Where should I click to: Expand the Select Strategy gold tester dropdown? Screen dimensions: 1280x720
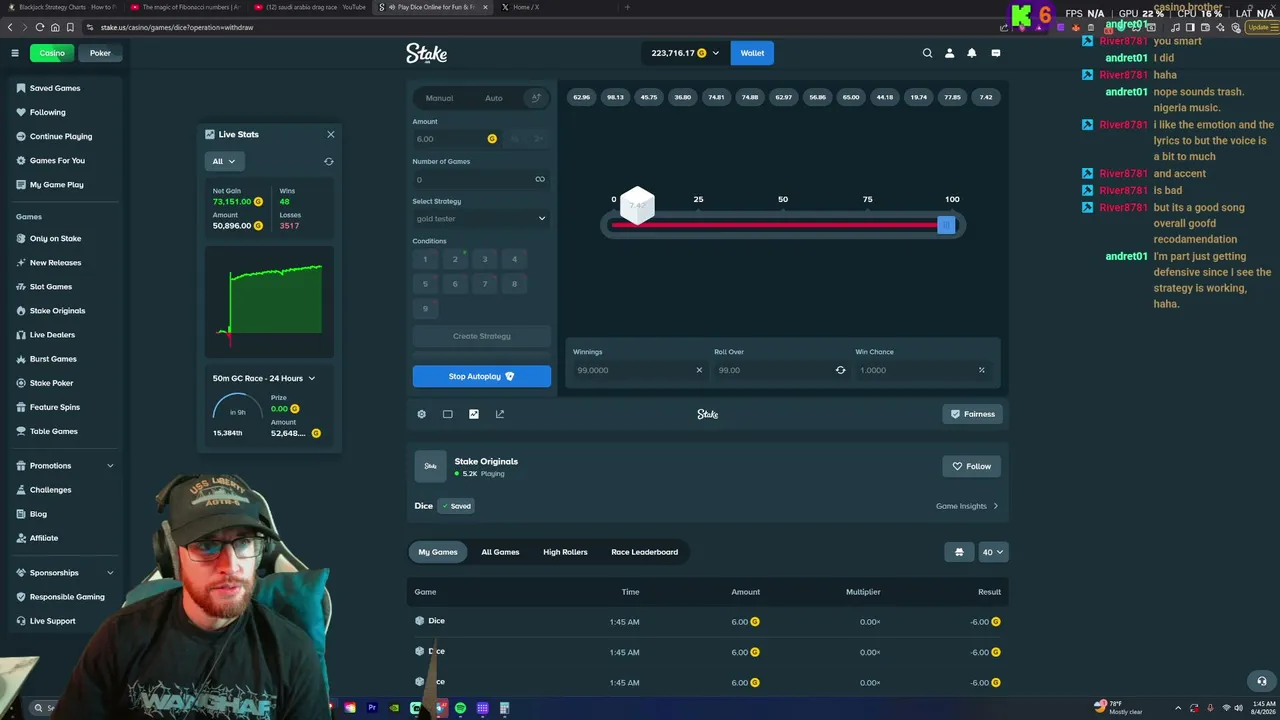click(481, 218)
